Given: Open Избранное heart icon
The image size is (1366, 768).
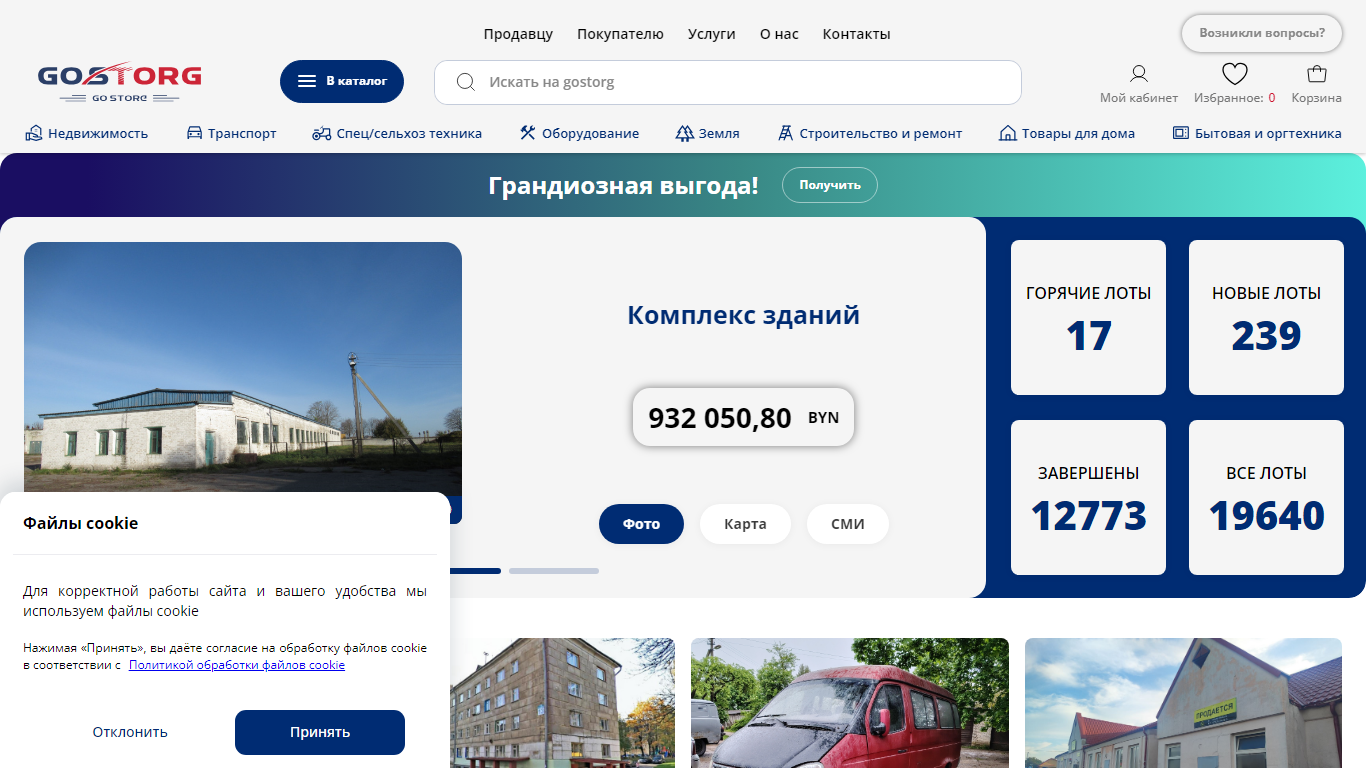Looking at the screenshot, I should 1235,73.
